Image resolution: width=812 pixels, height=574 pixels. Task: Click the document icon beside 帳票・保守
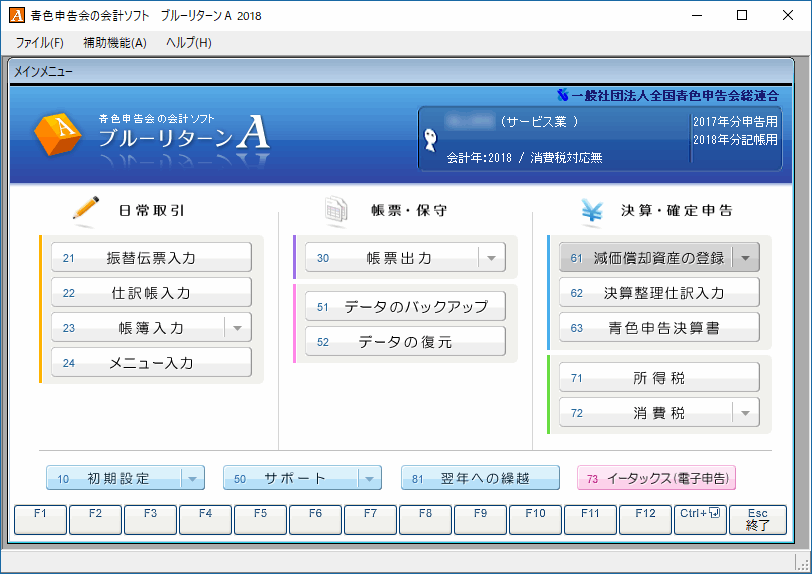(335, 210)
